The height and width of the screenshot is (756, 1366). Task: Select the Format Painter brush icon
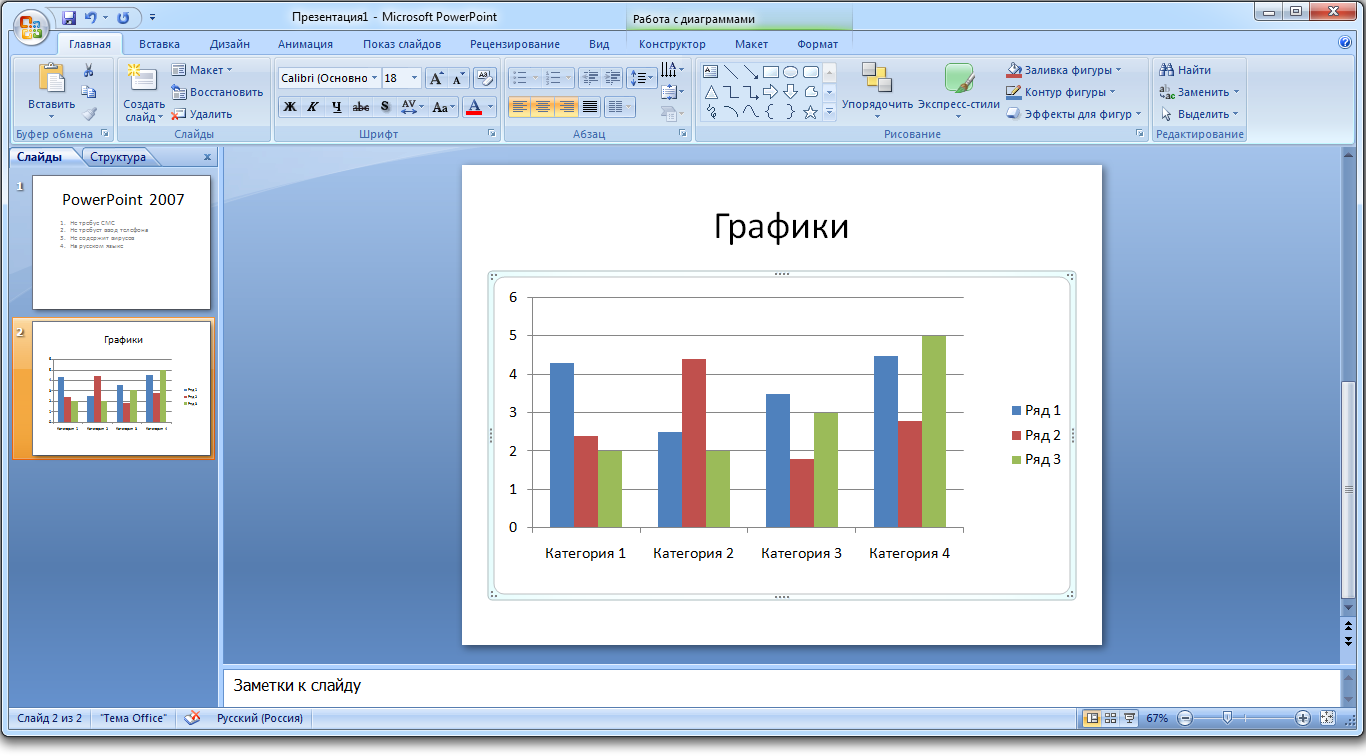[89, 114]
